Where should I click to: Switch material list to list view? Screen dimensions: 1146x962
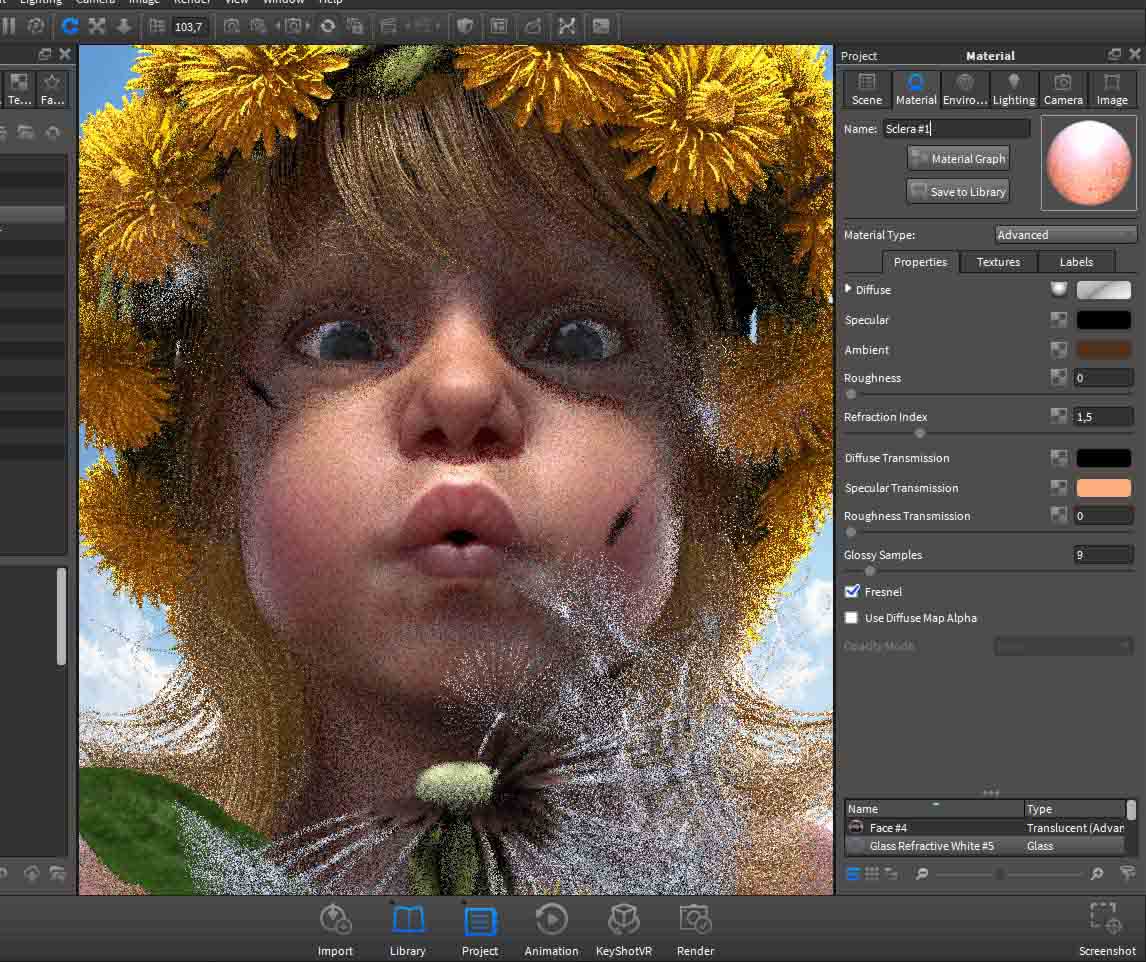[853, 874]
